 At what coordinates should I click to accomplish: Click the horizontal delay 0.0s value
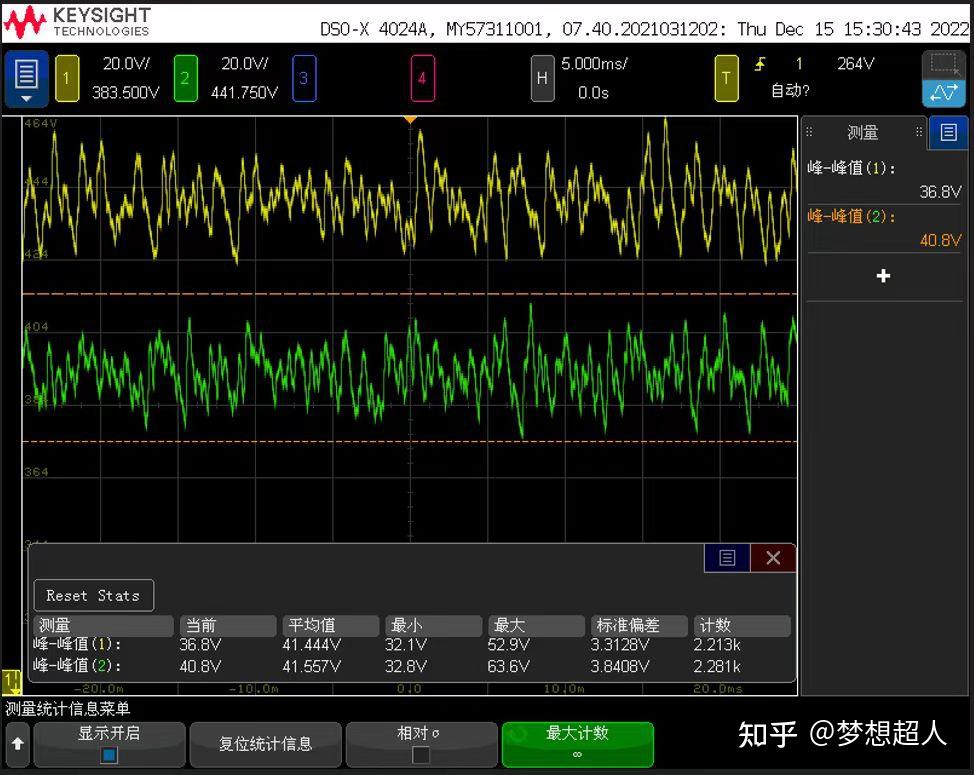point(593,93)
